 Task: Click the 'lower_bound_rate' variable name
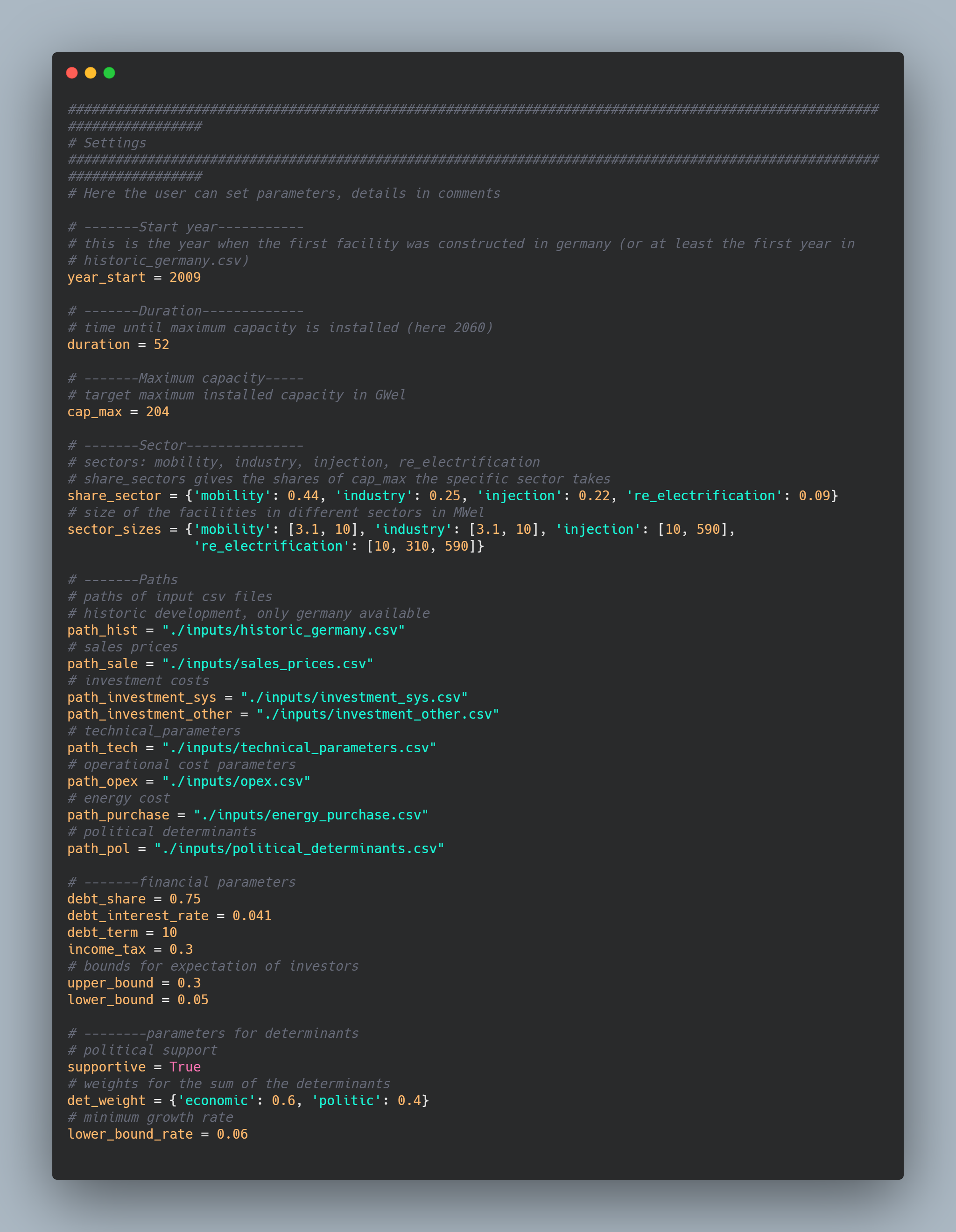point(130,1134)
